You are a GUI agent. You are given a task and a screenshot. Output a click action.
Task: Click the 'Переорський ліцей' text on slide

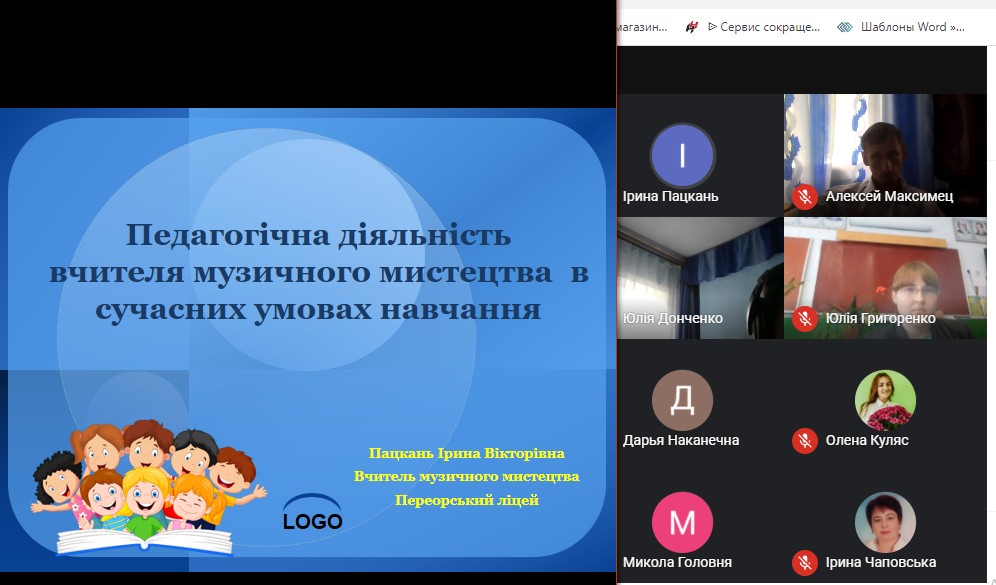tap(466, 500)
